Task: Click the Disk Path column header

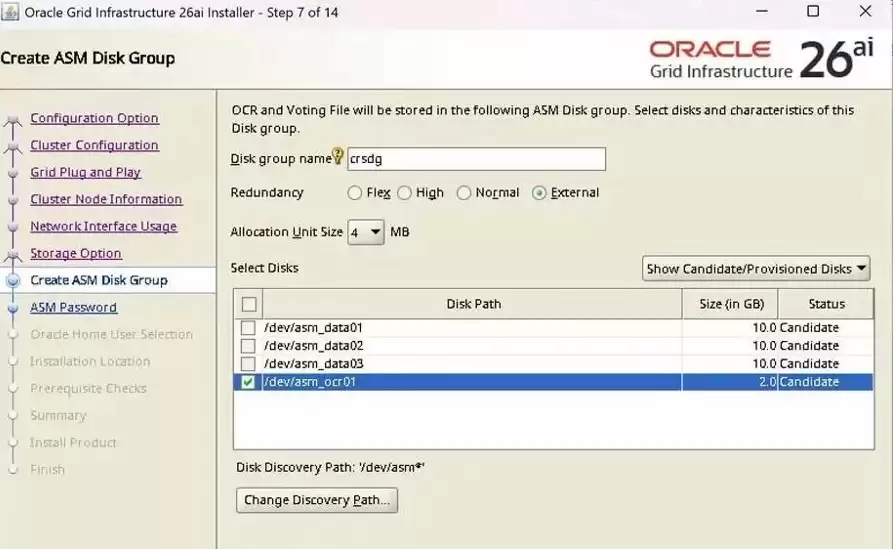Action: (473, 304)
